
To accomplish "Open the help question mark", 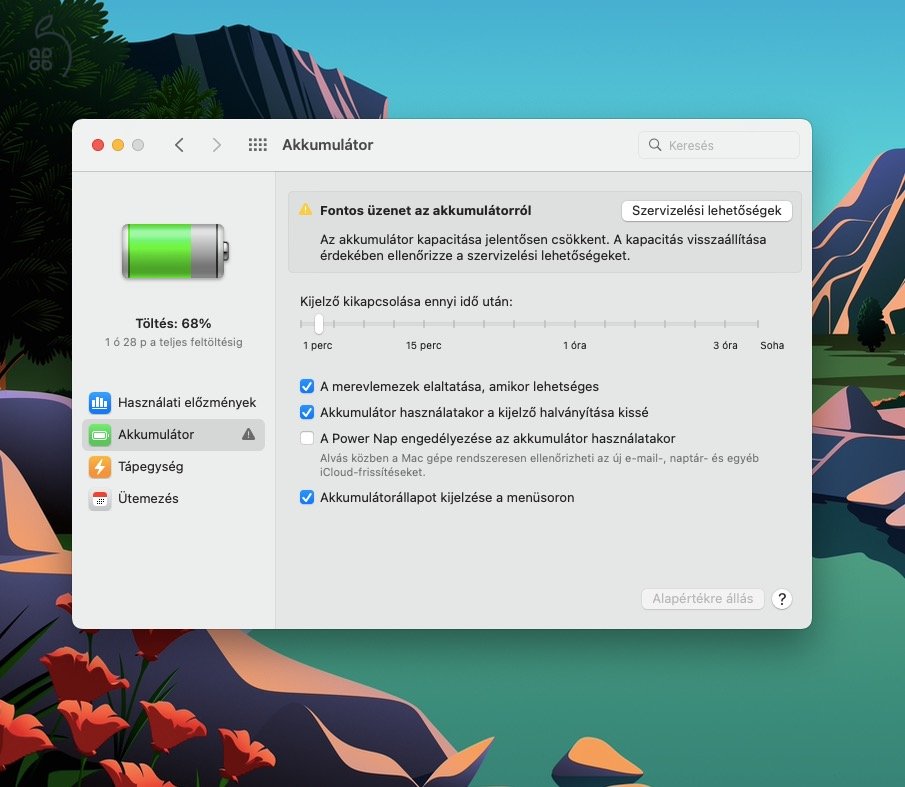I will tap(781, 598).
